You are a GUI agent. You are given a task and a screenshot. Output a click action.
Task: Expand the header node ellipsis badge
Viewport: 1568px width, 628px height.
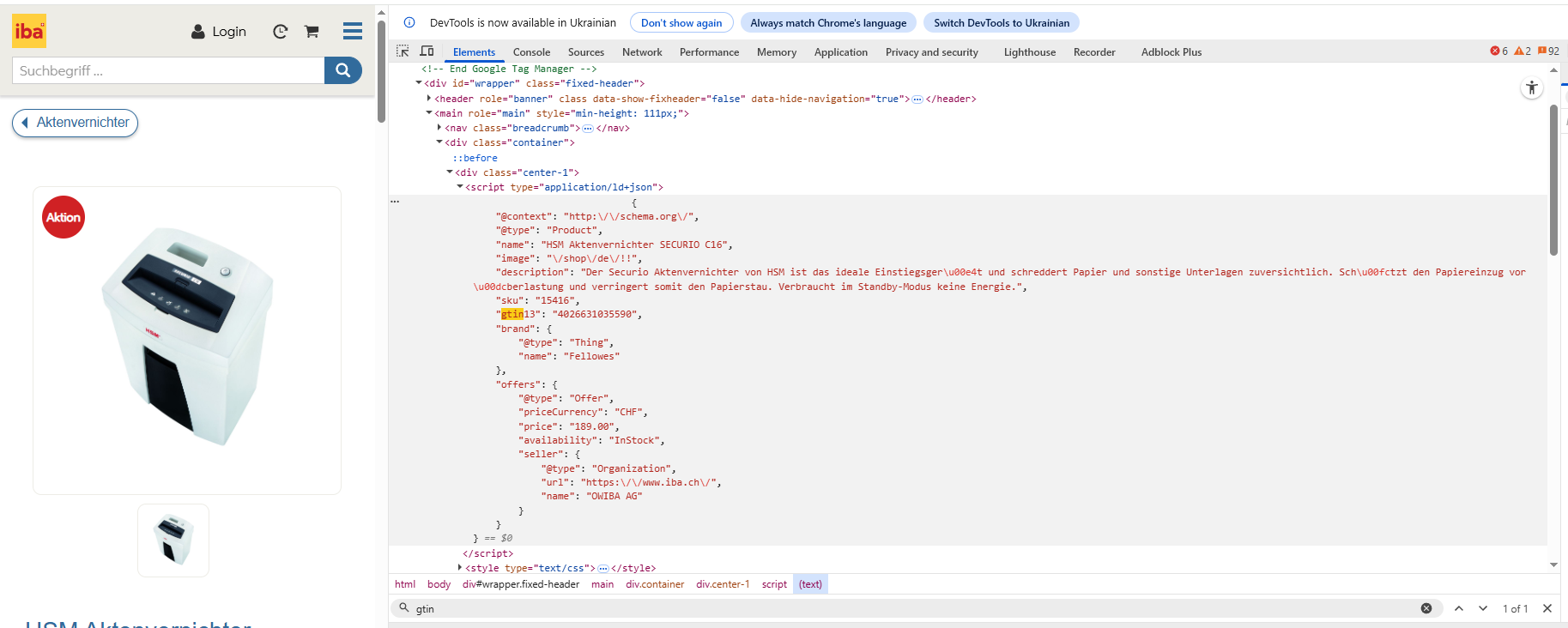pos(917,100)
